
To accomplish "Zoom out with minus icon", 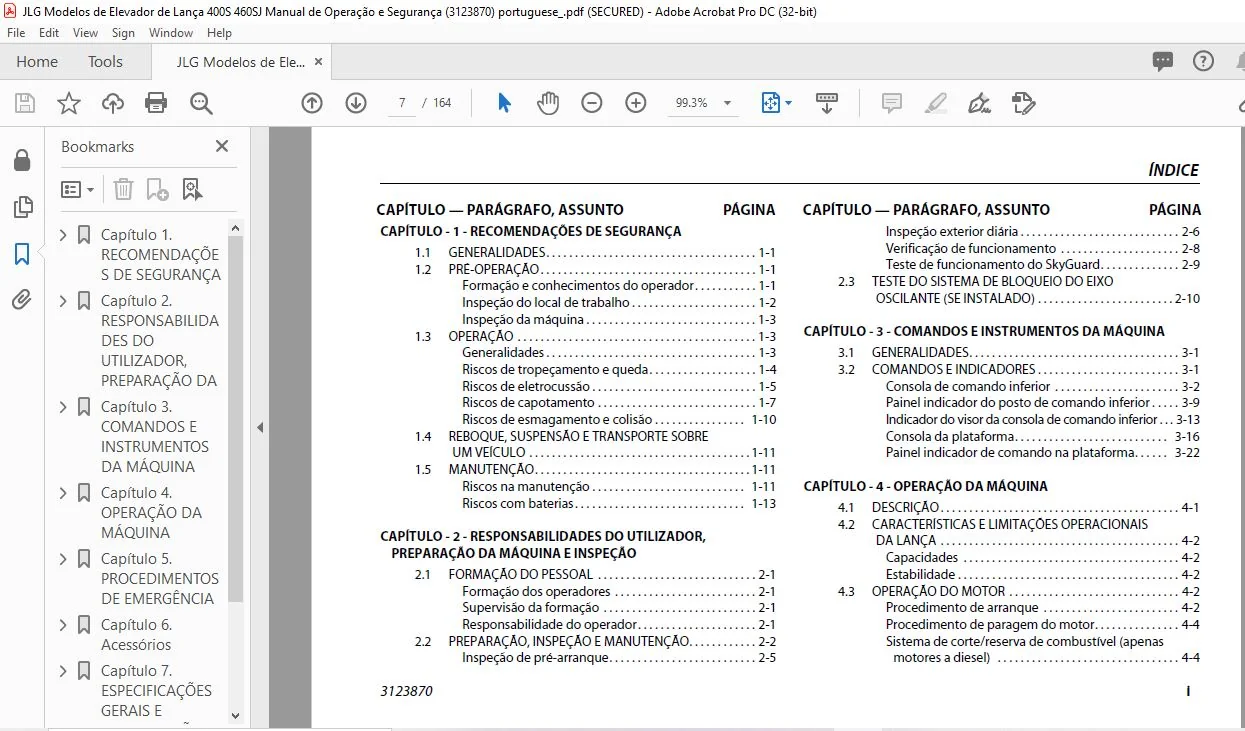I will coord(592,103).
